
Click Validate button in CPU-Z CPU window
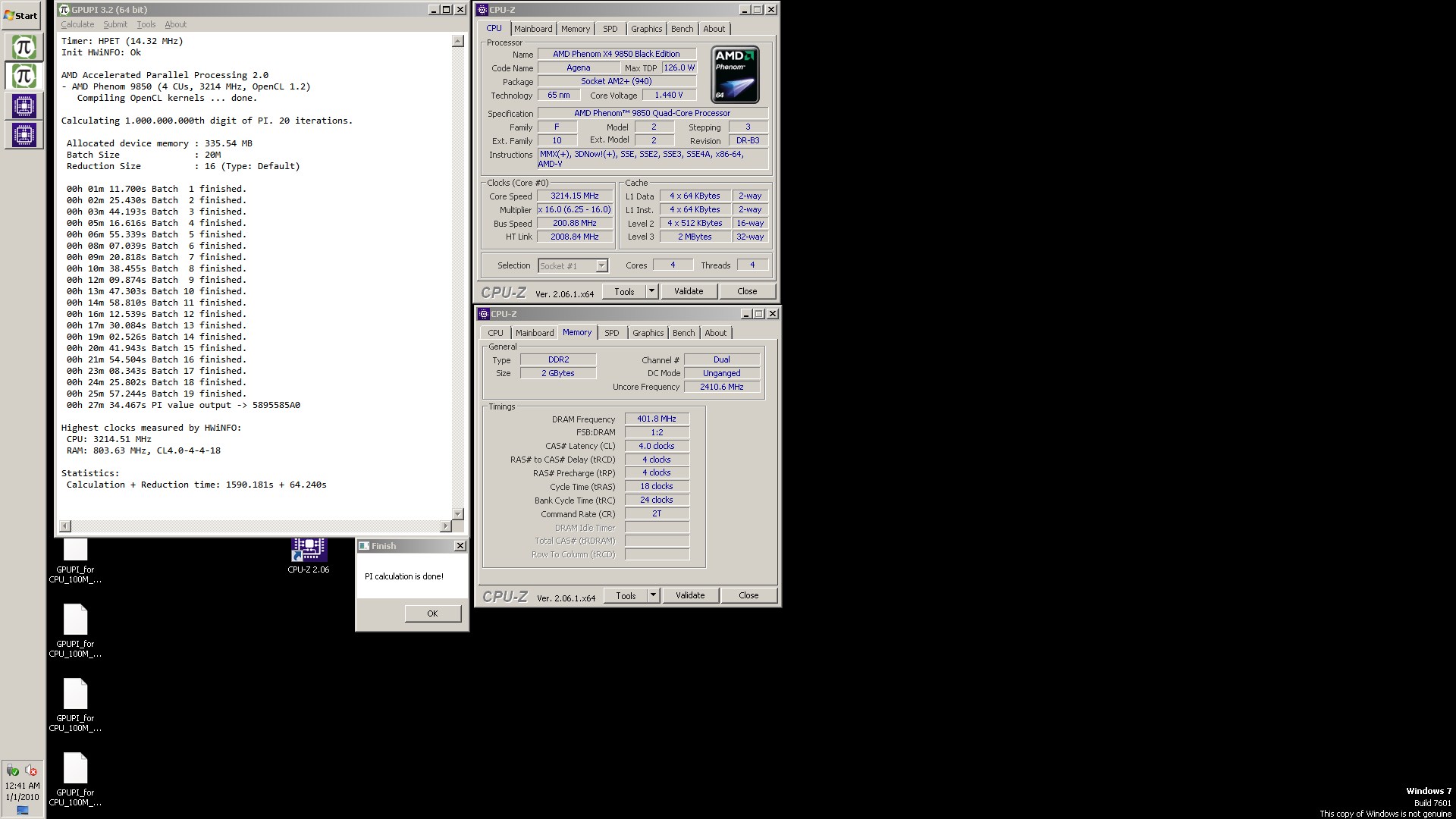(x=689, y=291)
